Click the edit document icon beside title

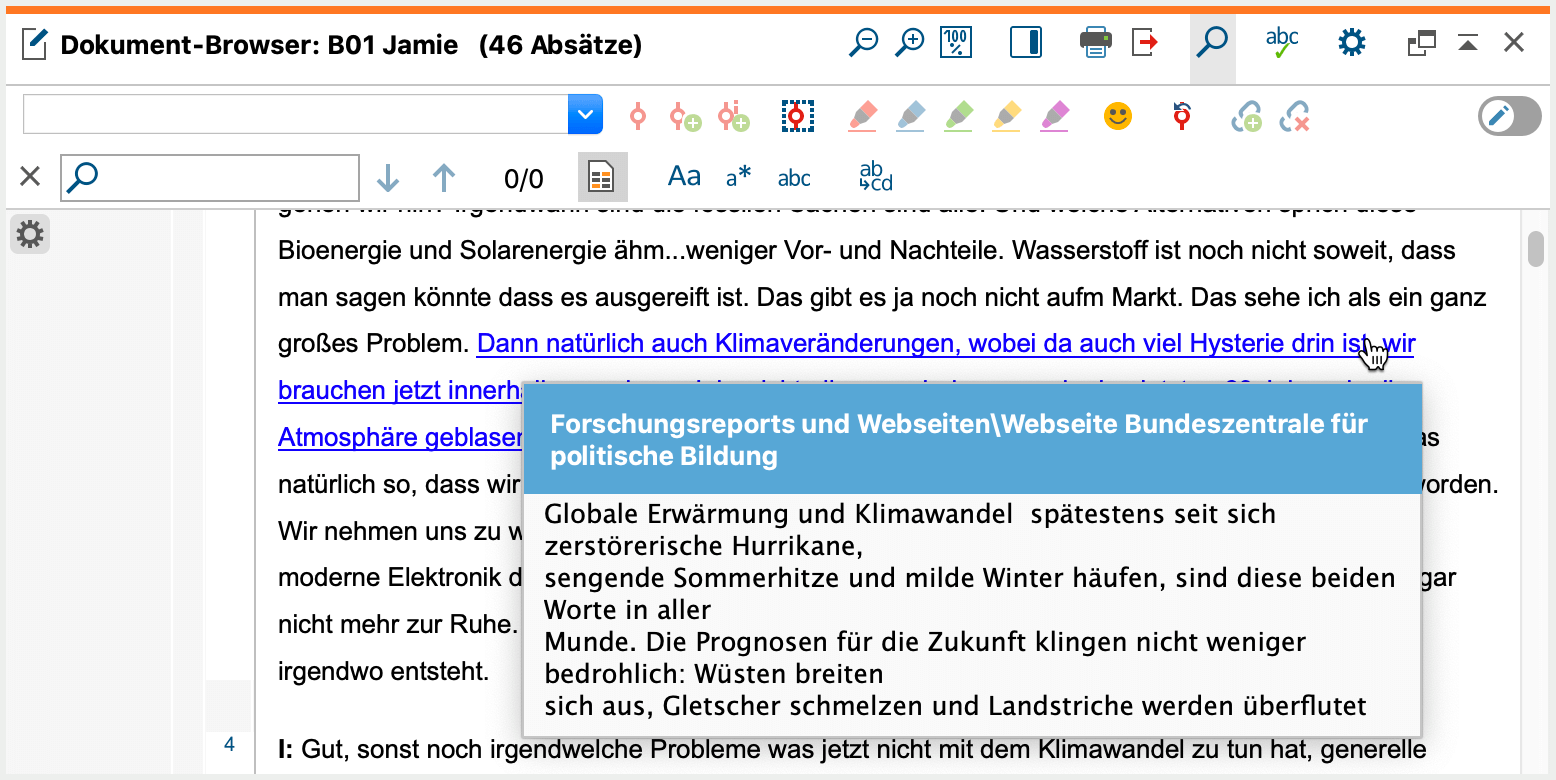pos(35,45)
